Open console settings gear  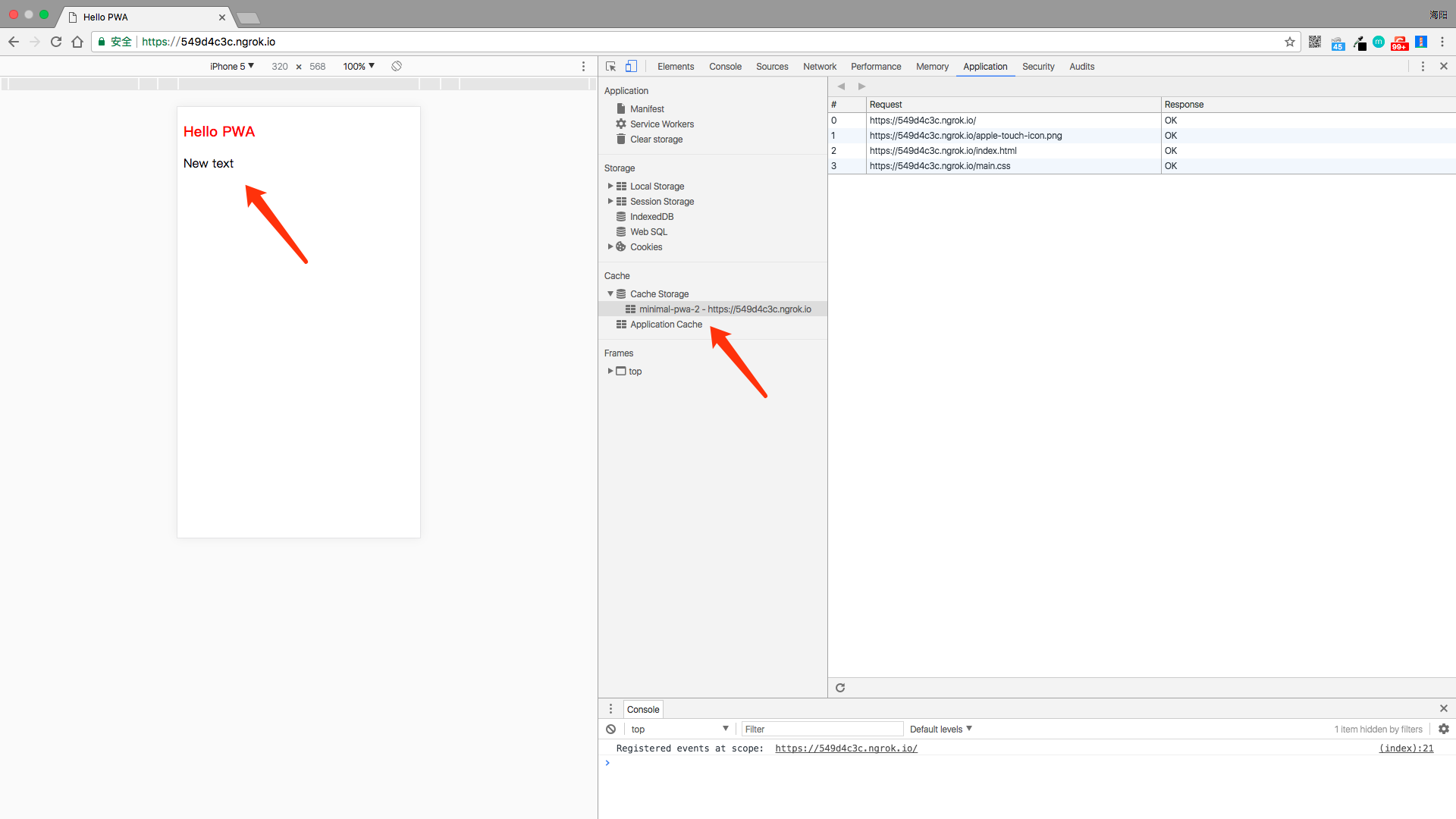coord(1444,729)
